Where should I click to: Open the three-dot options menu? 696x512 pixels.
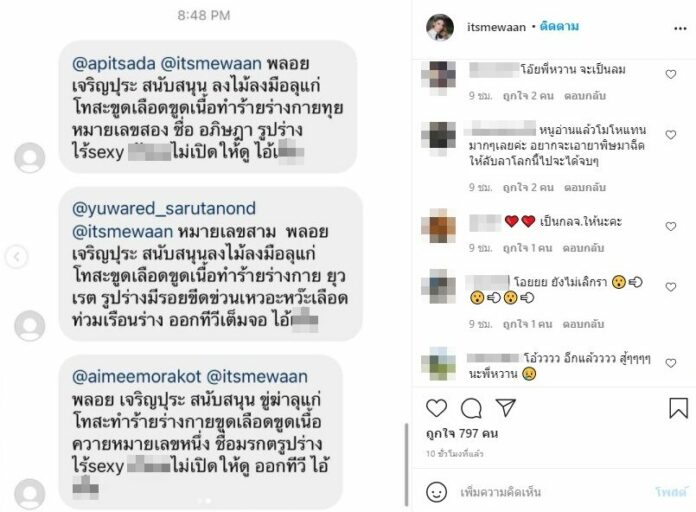[x=680, y=28]
